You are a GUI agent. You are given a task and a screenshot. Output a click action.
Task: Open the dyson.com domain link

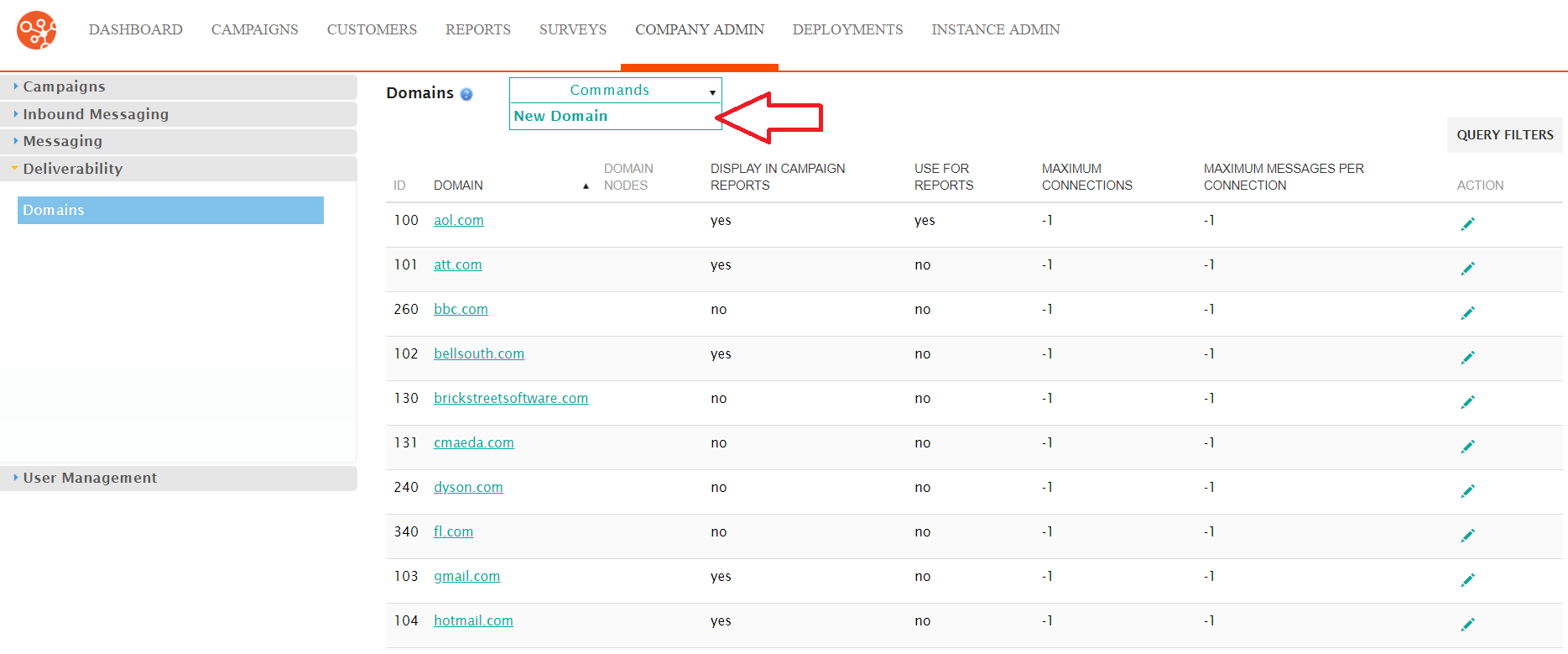click(x=468, y=487)
